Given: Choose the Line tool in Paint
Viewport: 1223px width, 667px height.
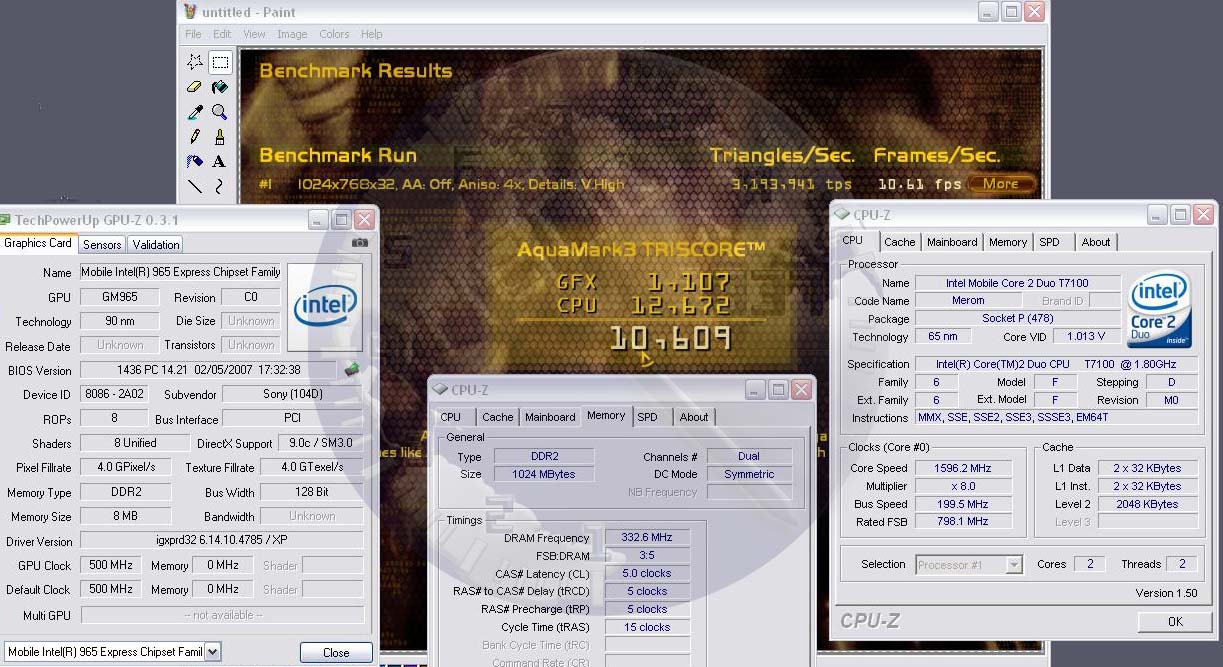Looking at the screenshot, I should point(196,186).
